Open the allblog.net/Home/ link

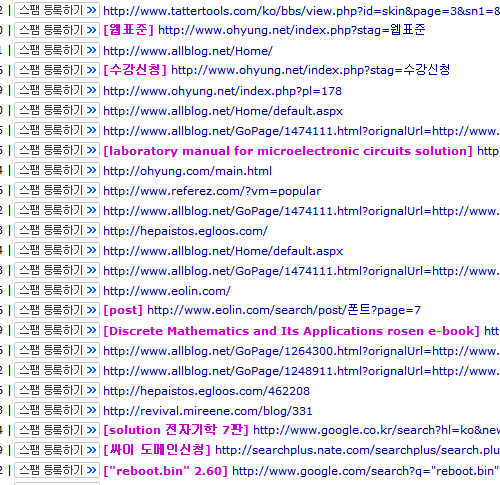tap(188, 51)
